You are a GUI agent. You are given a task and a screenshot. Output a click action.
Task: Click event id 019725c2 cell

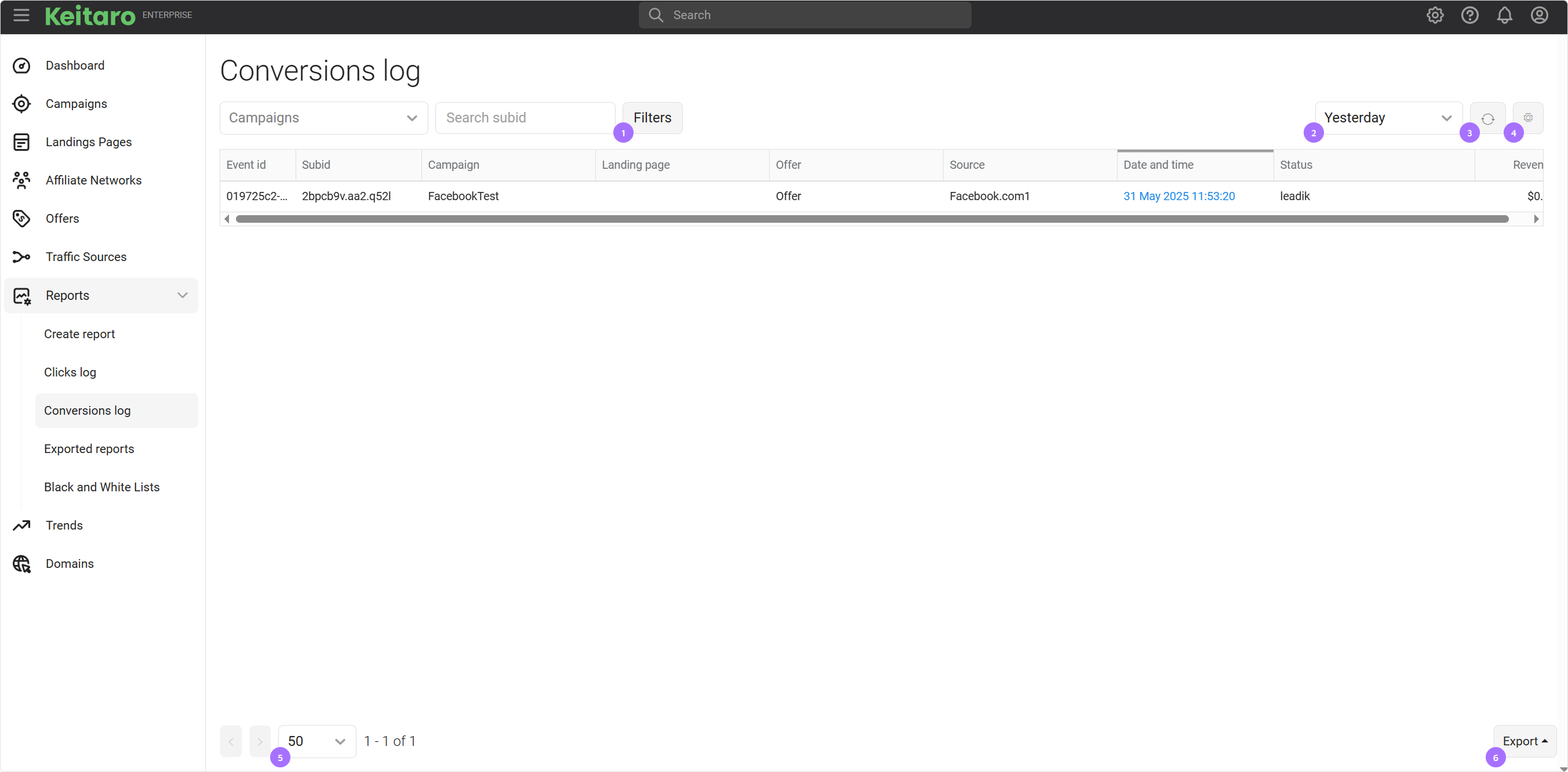[x=257, y=196]
